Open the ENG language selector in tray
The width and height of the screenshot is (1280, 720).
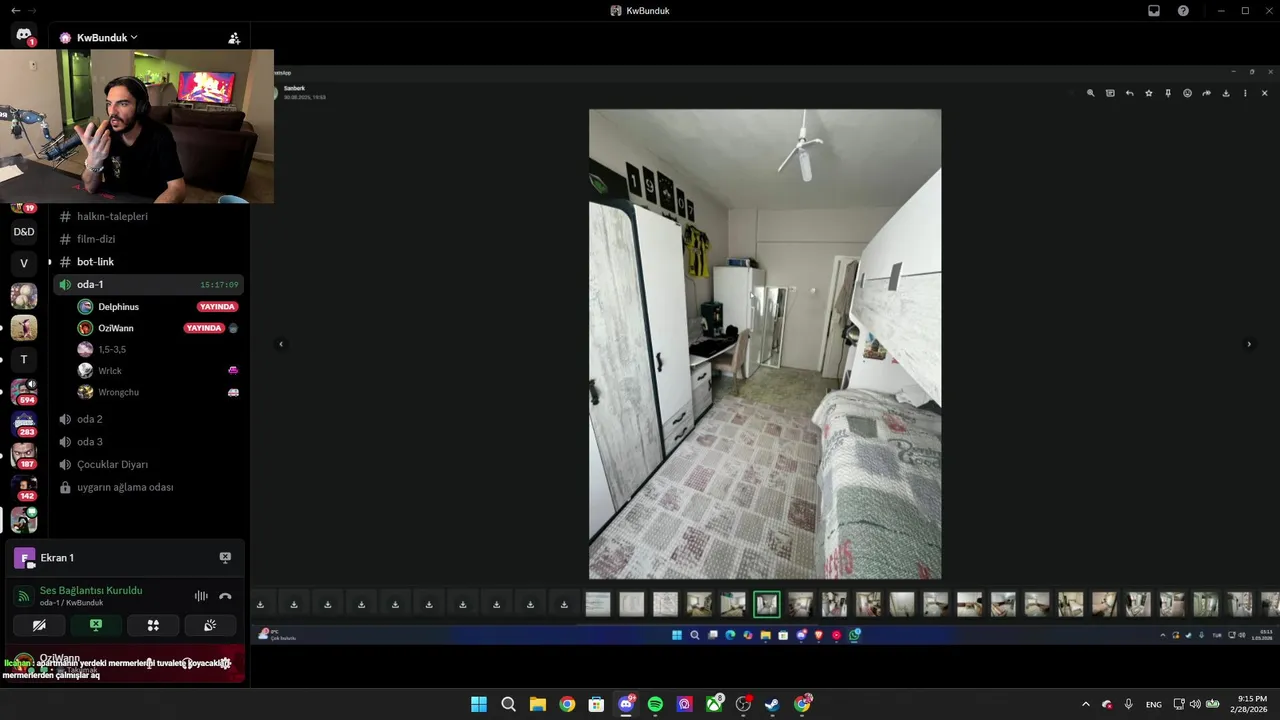(x=1154, y=704)
